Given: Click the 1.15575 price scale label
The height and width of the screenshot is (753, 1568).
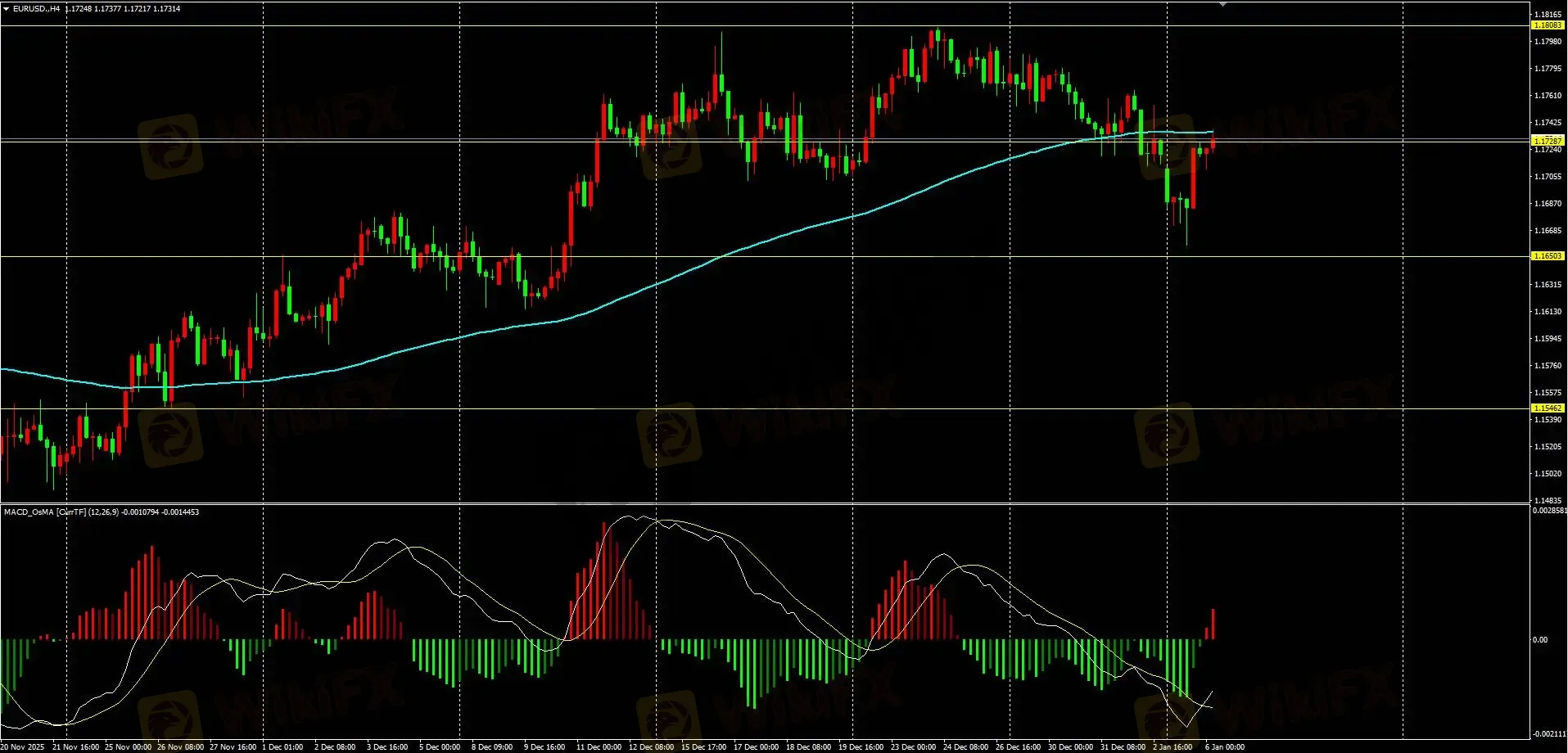Looking at the screenshot, I should tap(1548, 393).
